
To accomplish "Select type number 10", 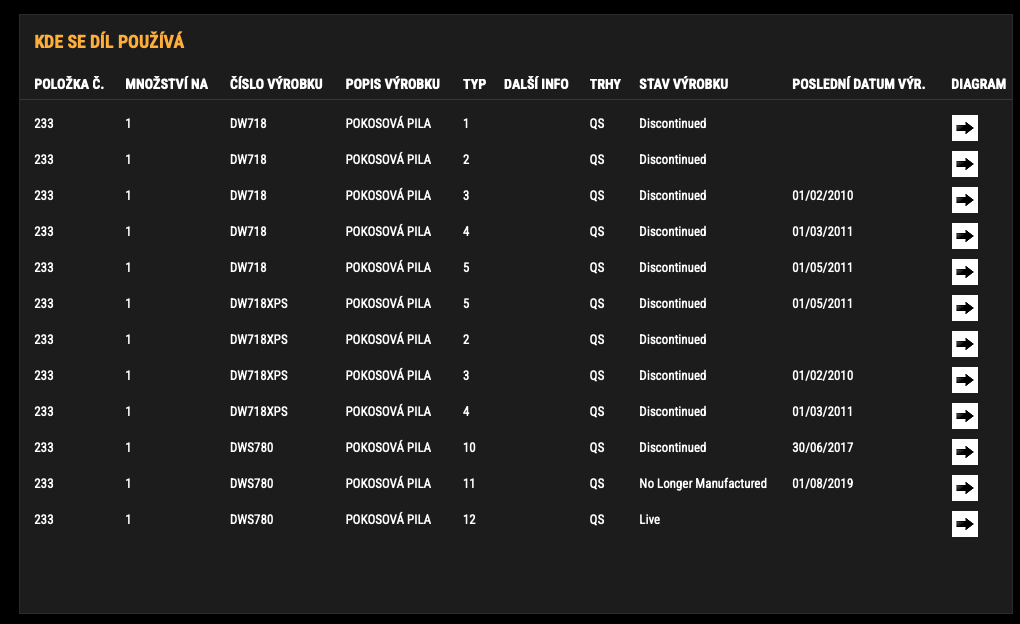I will 469,448.
